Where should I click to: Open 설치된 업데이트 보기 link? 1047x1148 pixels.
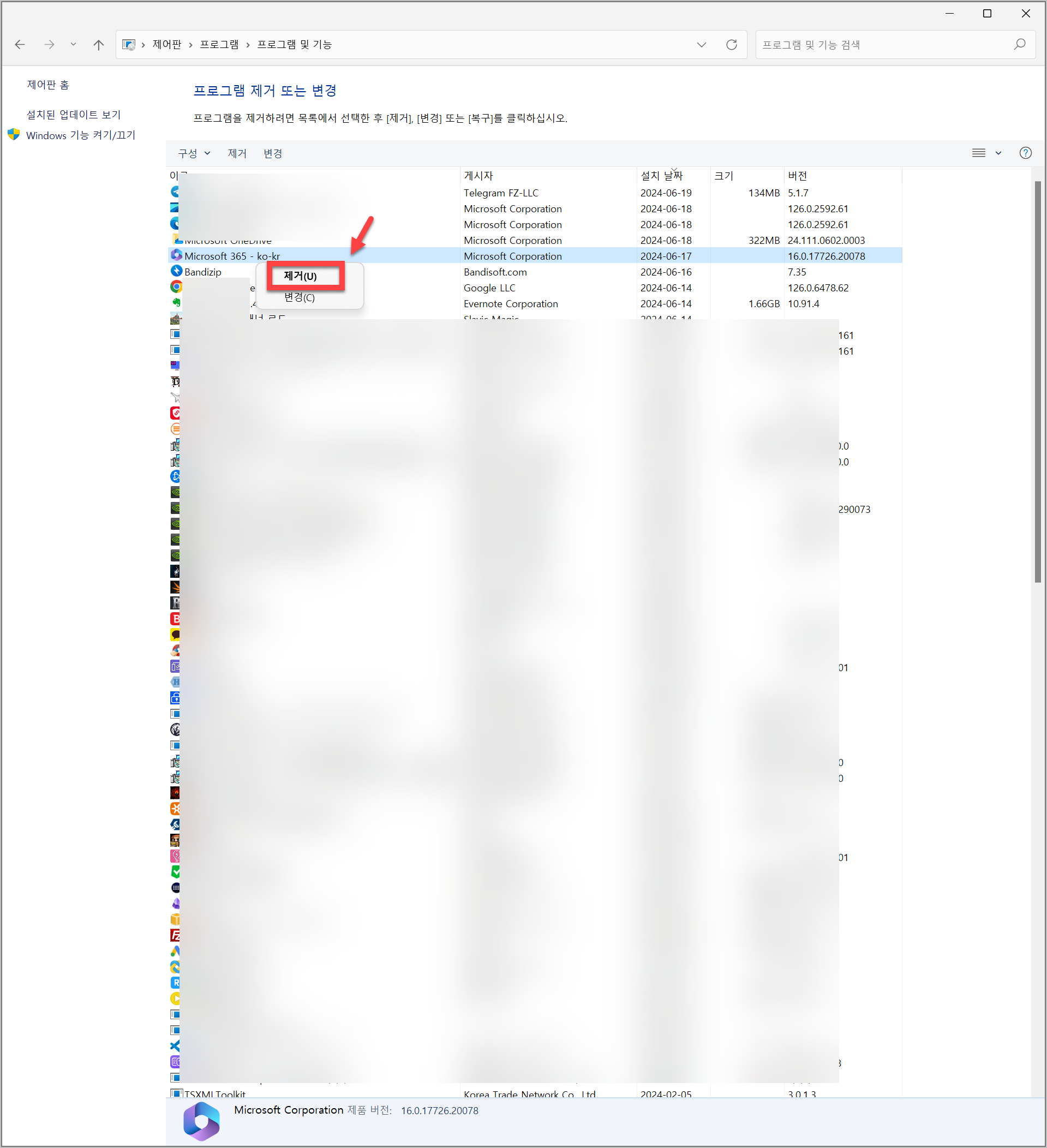click(74, 115)
